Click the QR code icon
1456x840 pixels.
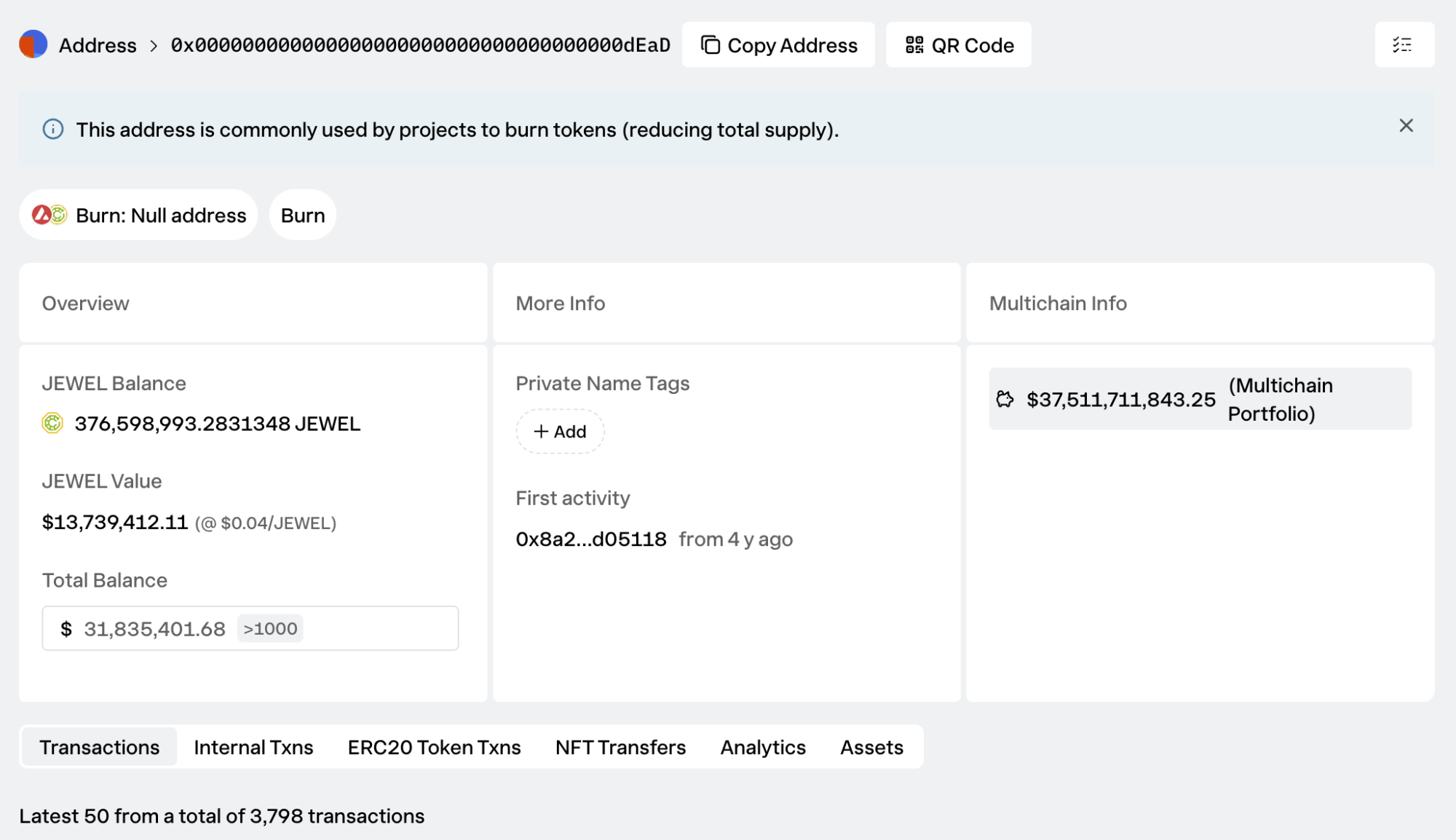[x=914, y=45]
